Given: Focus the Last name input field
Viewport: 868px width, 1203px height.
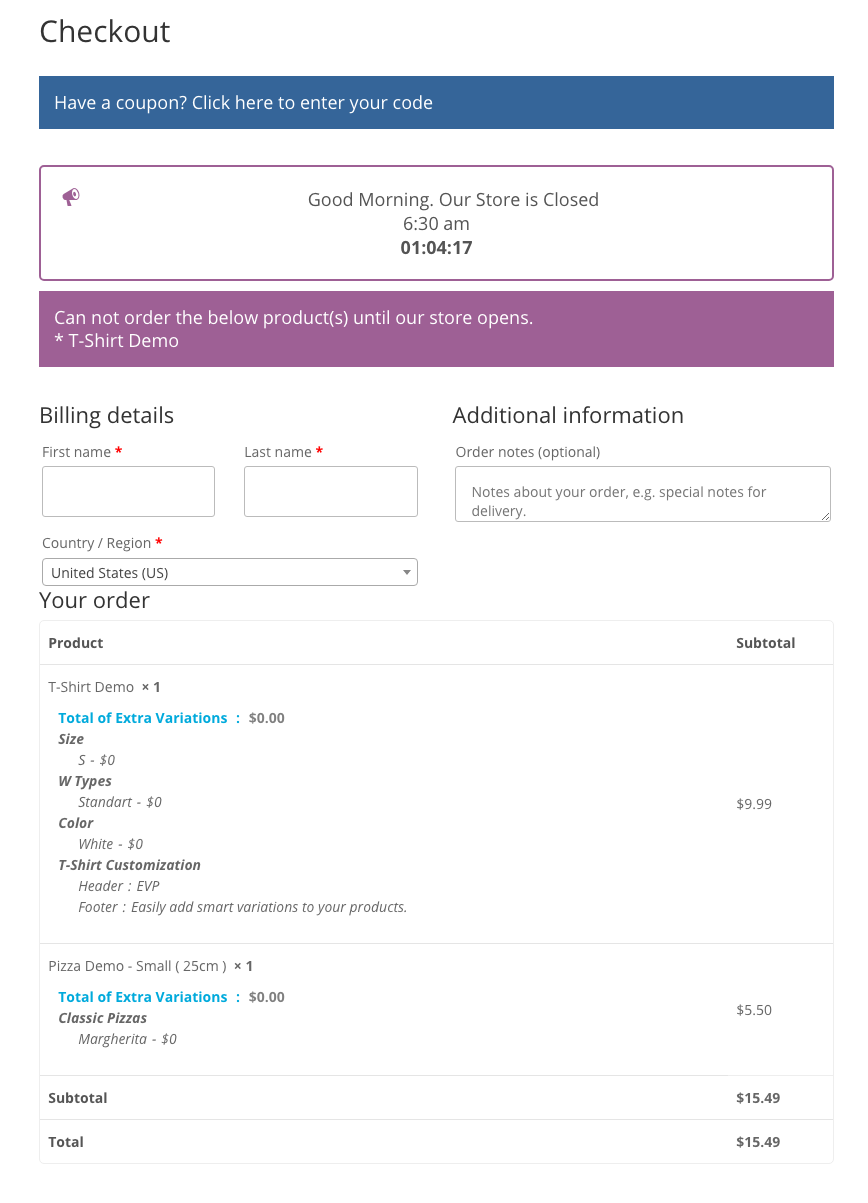Looking at the screenshot, I should 330,491.
